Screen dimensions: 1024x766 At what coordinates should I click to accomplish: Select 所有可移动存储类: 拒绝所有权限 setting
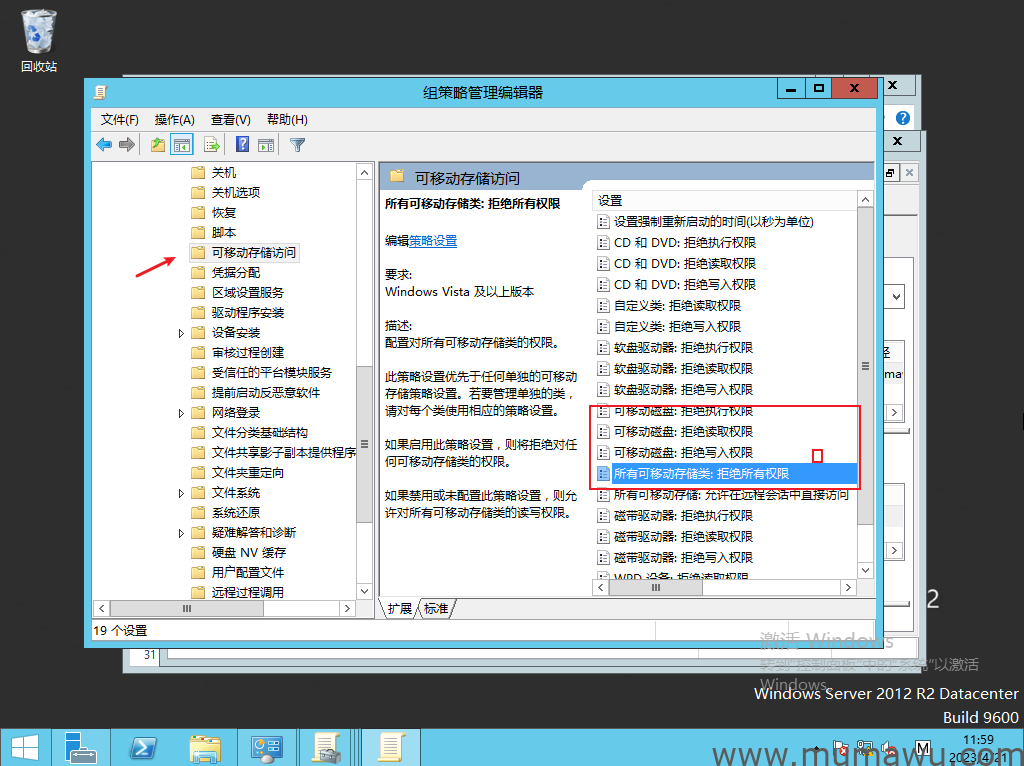(701, 474)
